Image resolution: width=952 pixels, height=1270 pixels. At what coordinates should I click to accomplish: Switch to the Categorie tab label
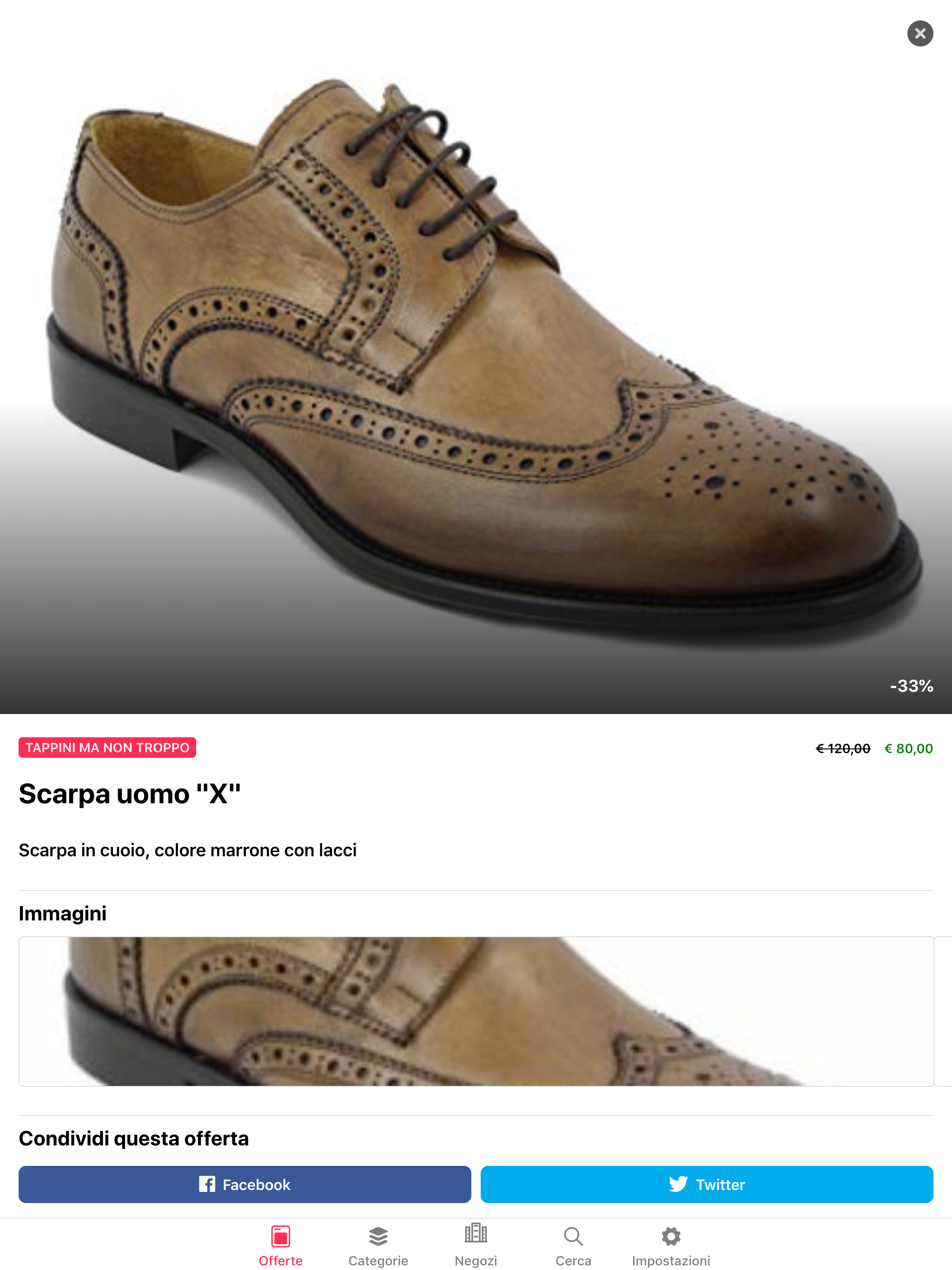click(378, 1260)
